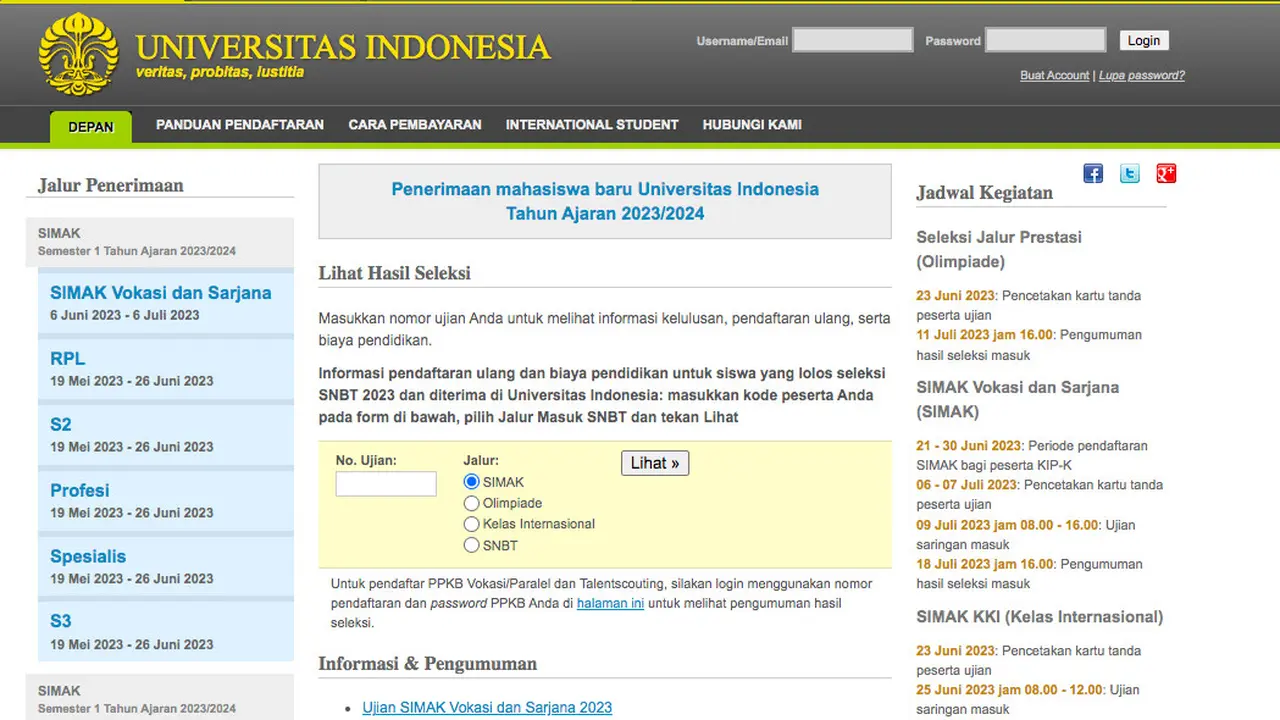Screen dimensions: 1280x720
Task: Open Ujian SIMAK Vokasi dan Sarjana 2023
Action: pyautogui.click(x=487, y=707)
